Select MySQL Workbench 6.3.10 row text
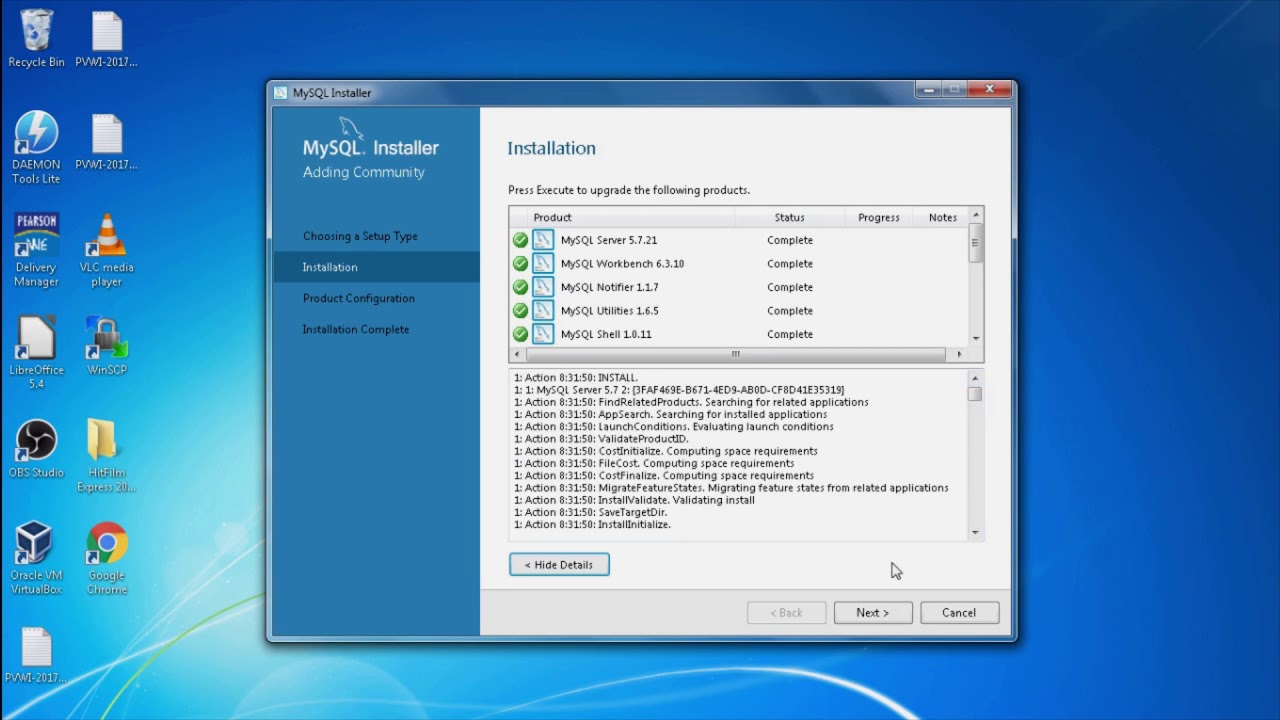 coord(622,264)
